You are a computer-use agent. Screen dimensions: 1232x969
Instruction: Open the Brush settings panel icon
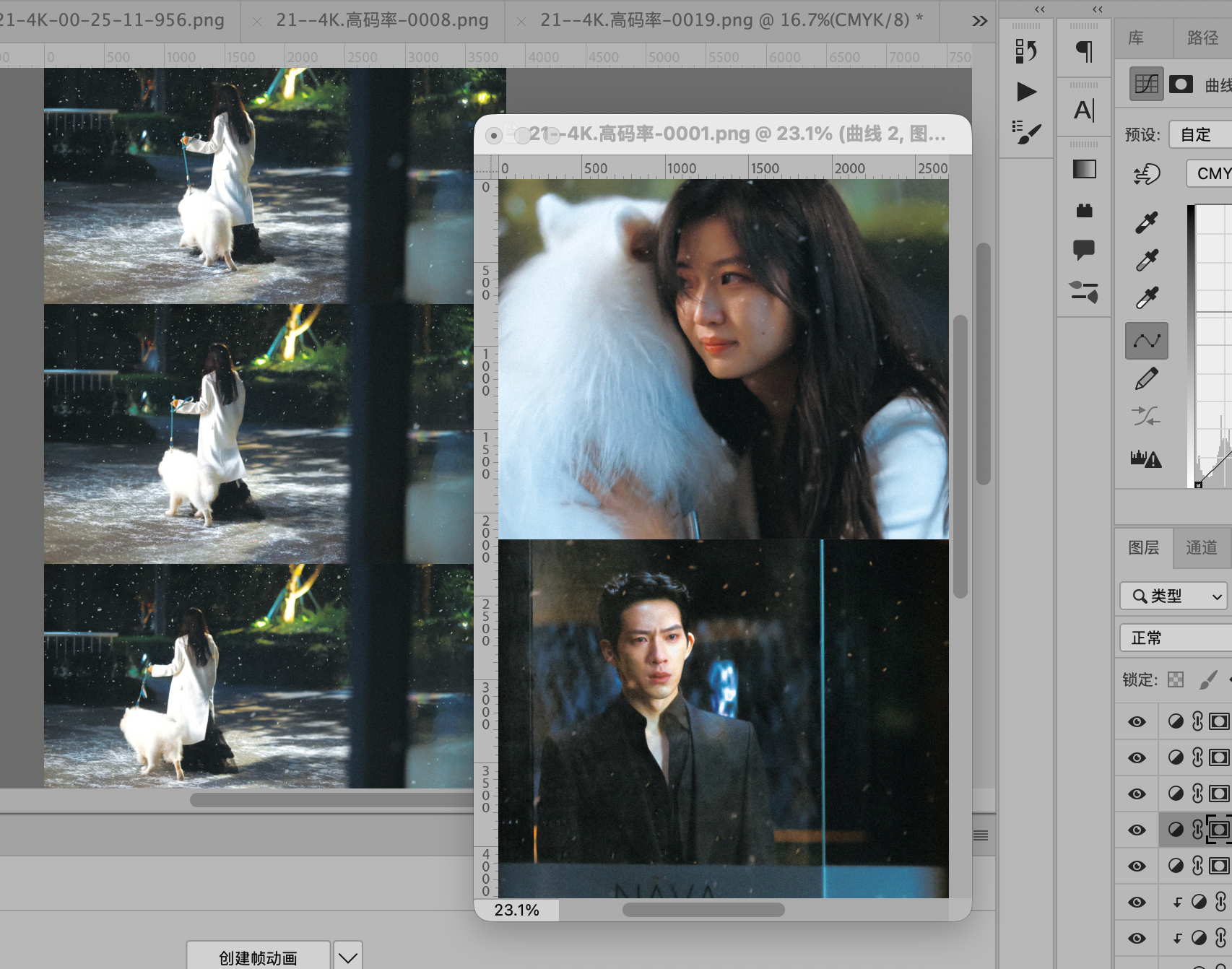tap(1026, 131)
